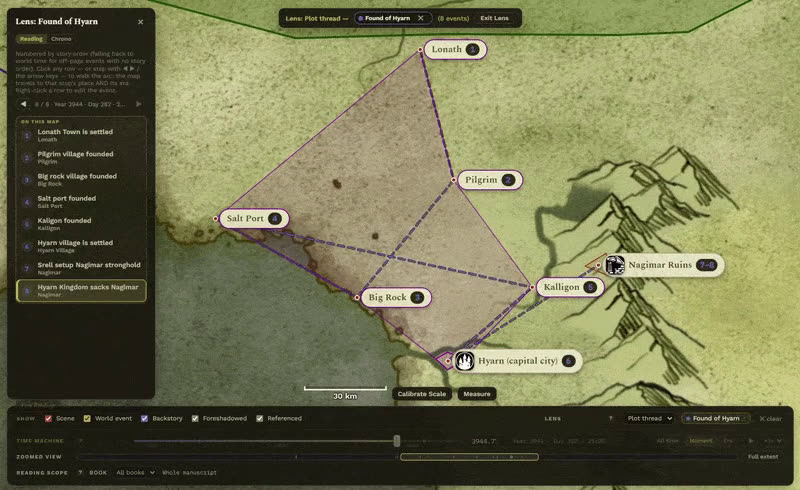This screenshot has width=800, height=490.
Task: Close the Lens: Found of Hyarn panel
Action: tap(140, 22)
